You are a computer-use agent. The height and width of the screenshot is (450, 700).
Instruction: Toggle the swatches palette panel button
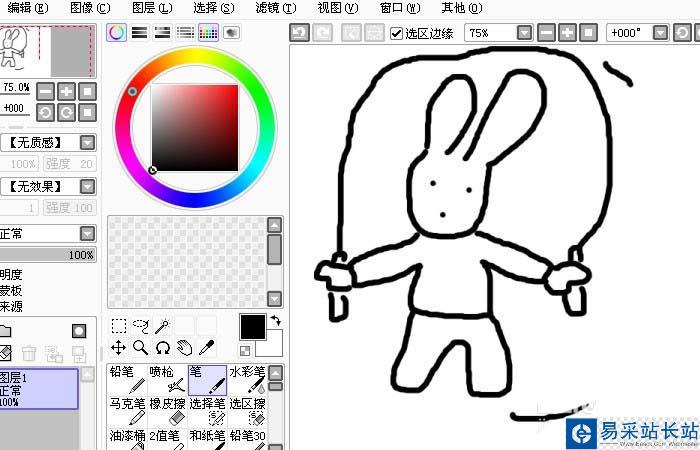click(208, 33)
